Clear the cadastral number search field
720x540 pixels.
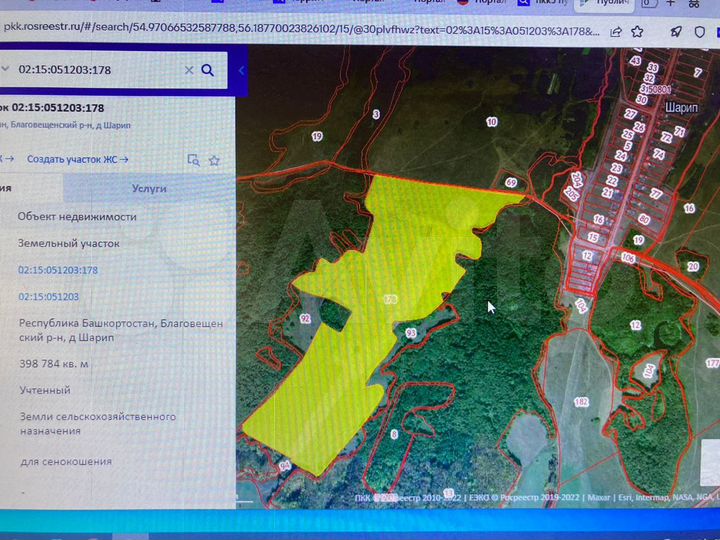click(x=189, y=70)
